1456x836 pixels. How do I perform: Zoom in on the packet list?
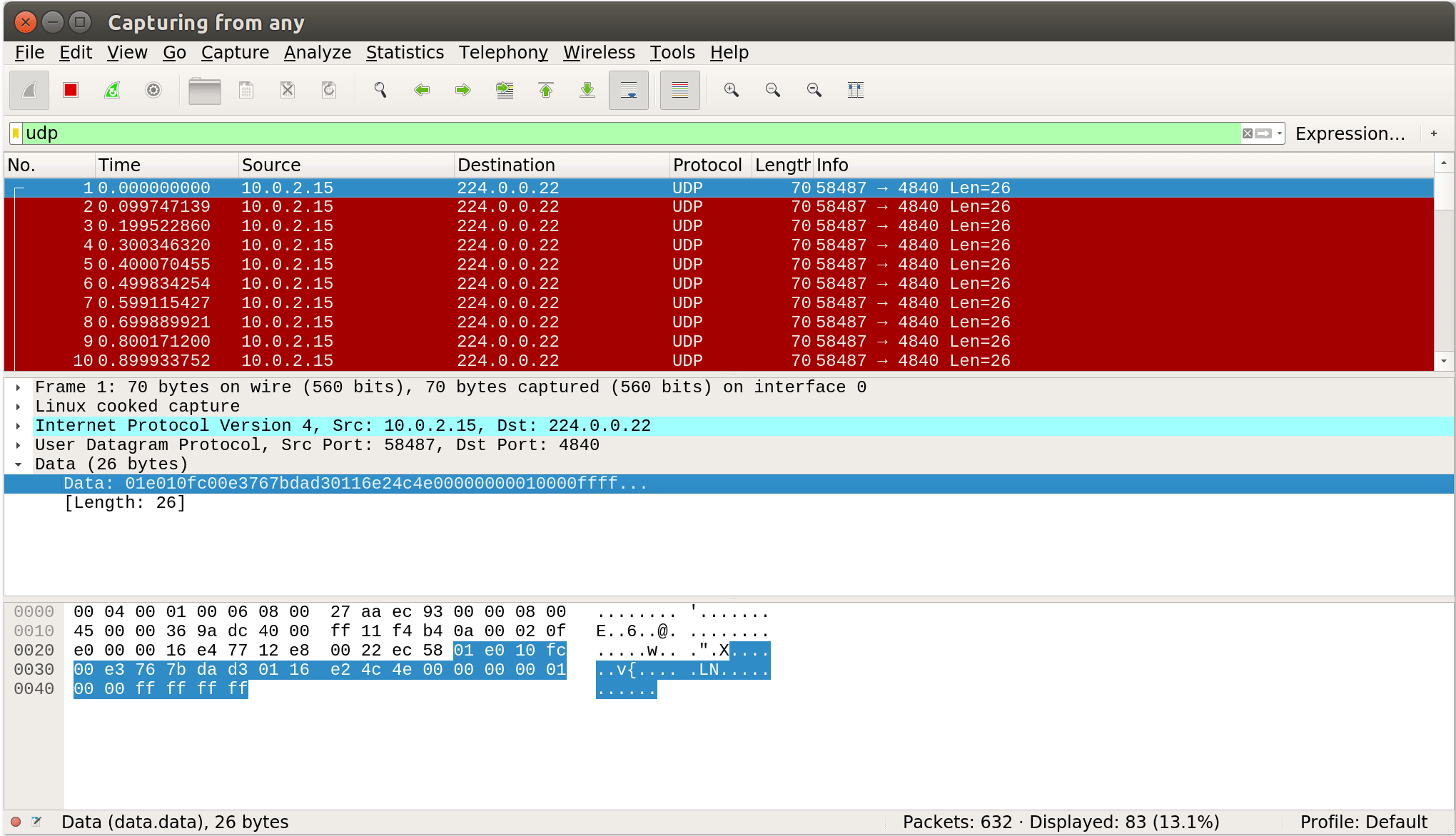coord(730,90)
